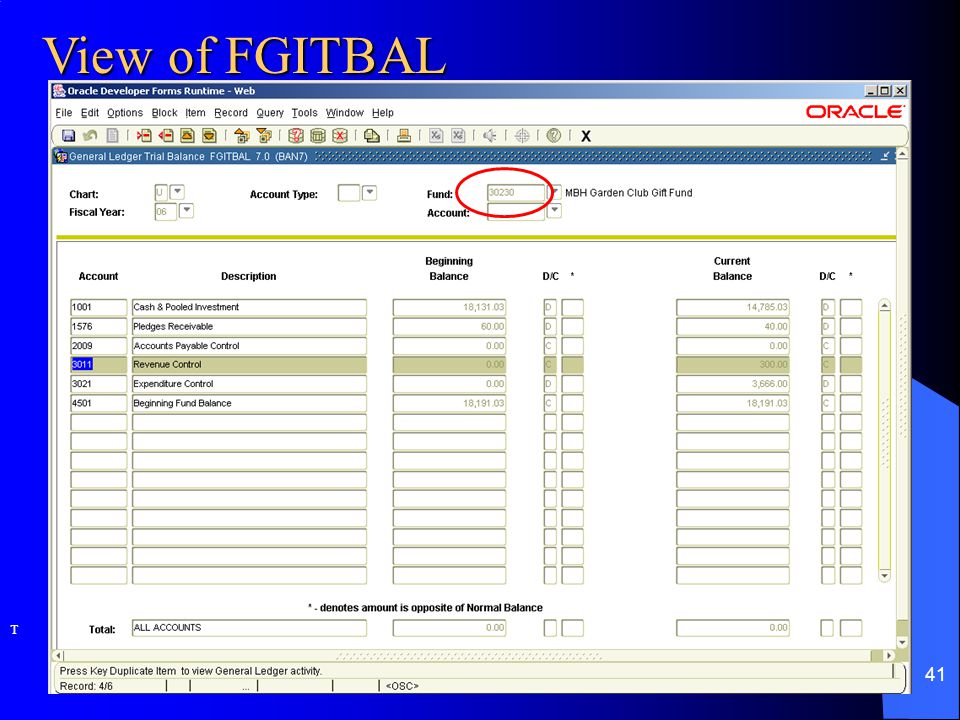This screenshot has width=960, height=720.
Task: Open the Help menu
Action: (x=383, y=113)
